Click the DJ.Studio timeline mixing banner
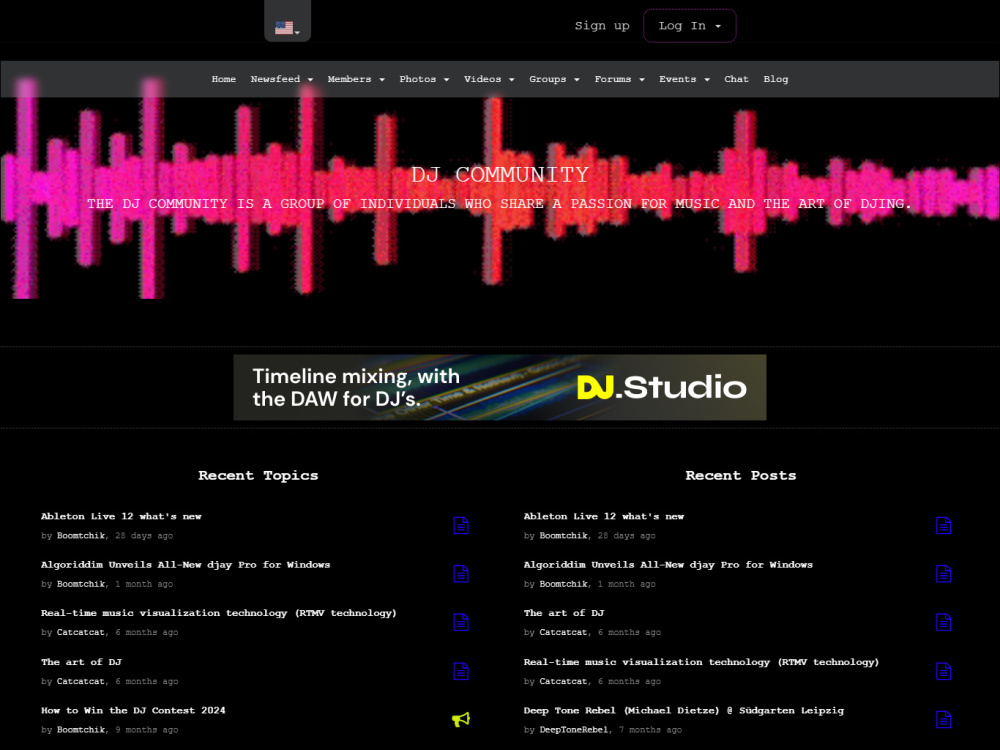 (500, 387)
